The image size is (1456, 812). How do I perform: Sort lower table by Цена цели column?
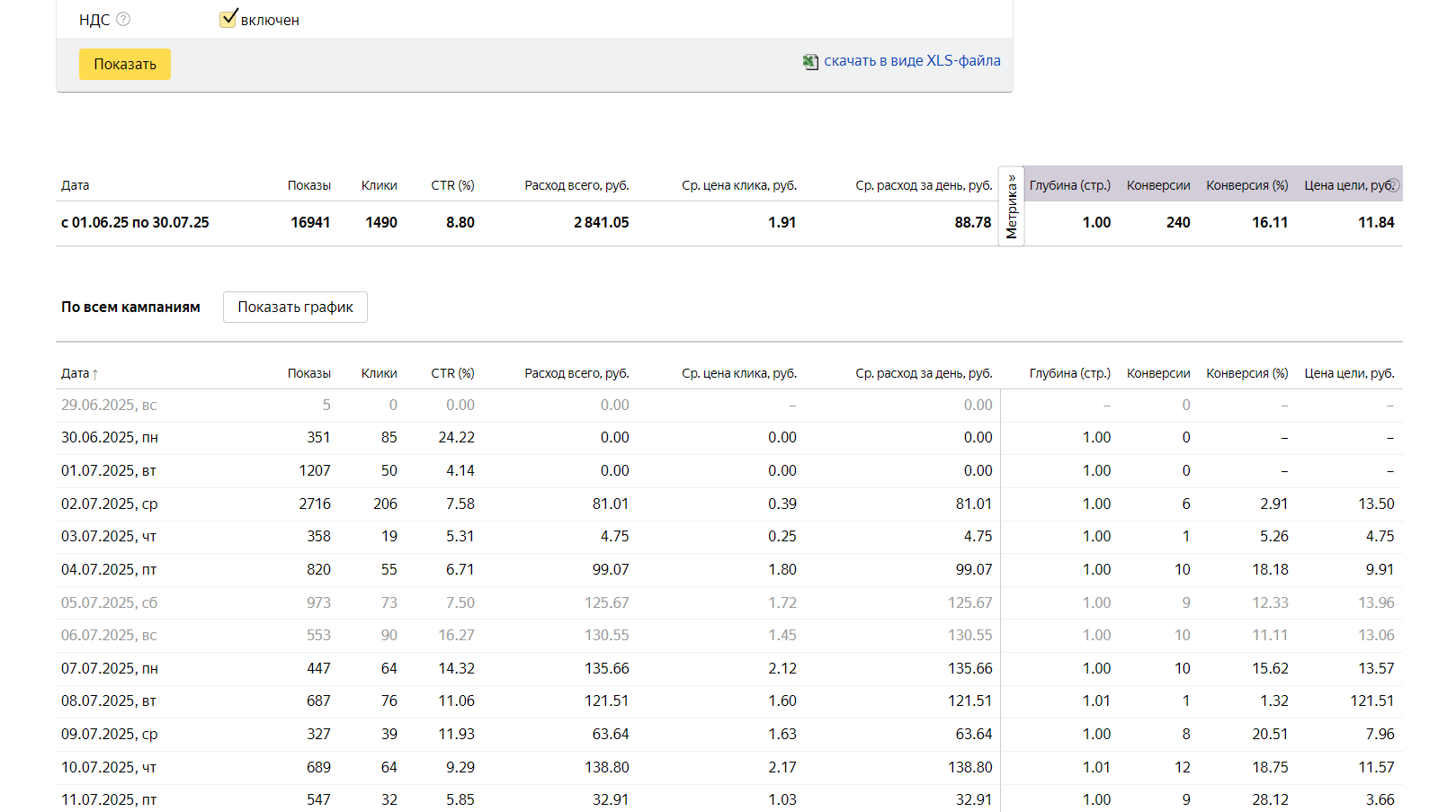[1349, 373]
